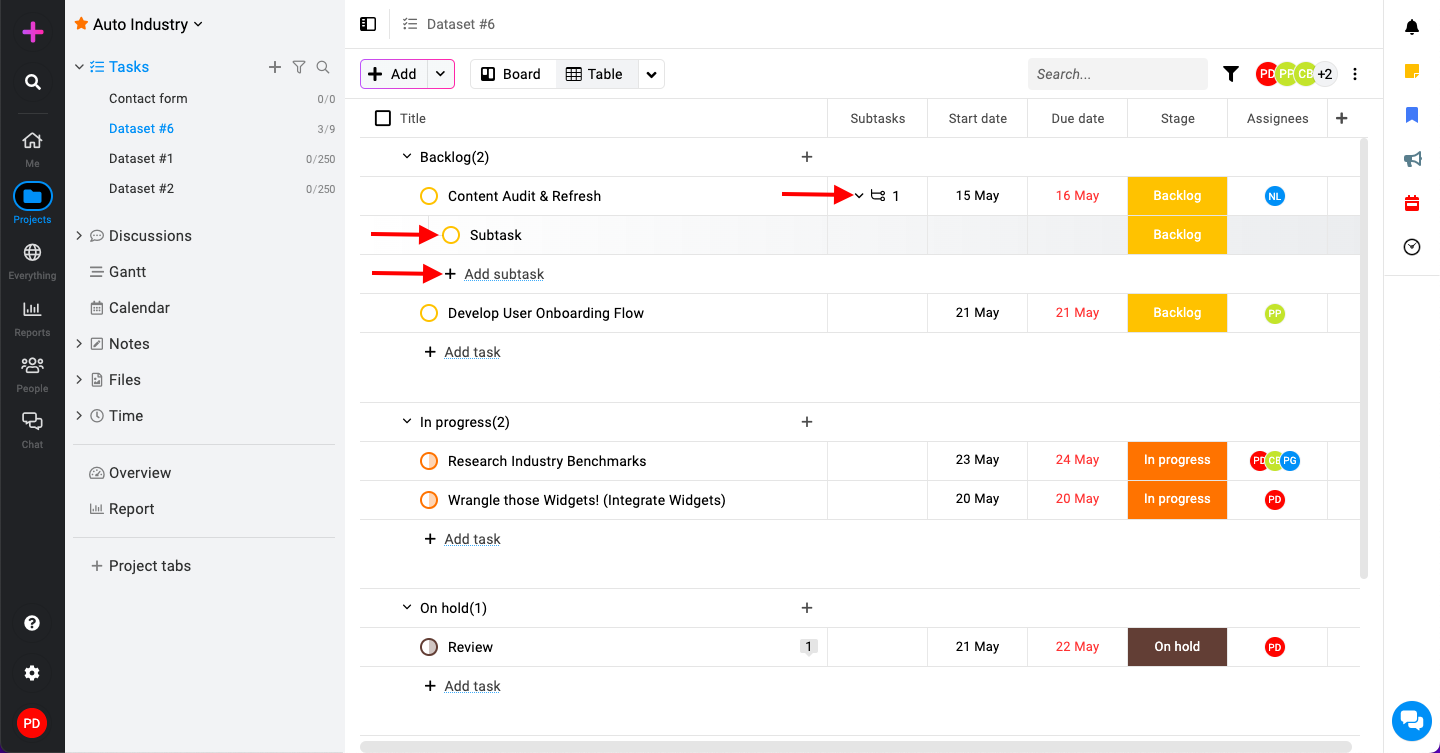Open the Chat icon in left rail

[32, 421]
